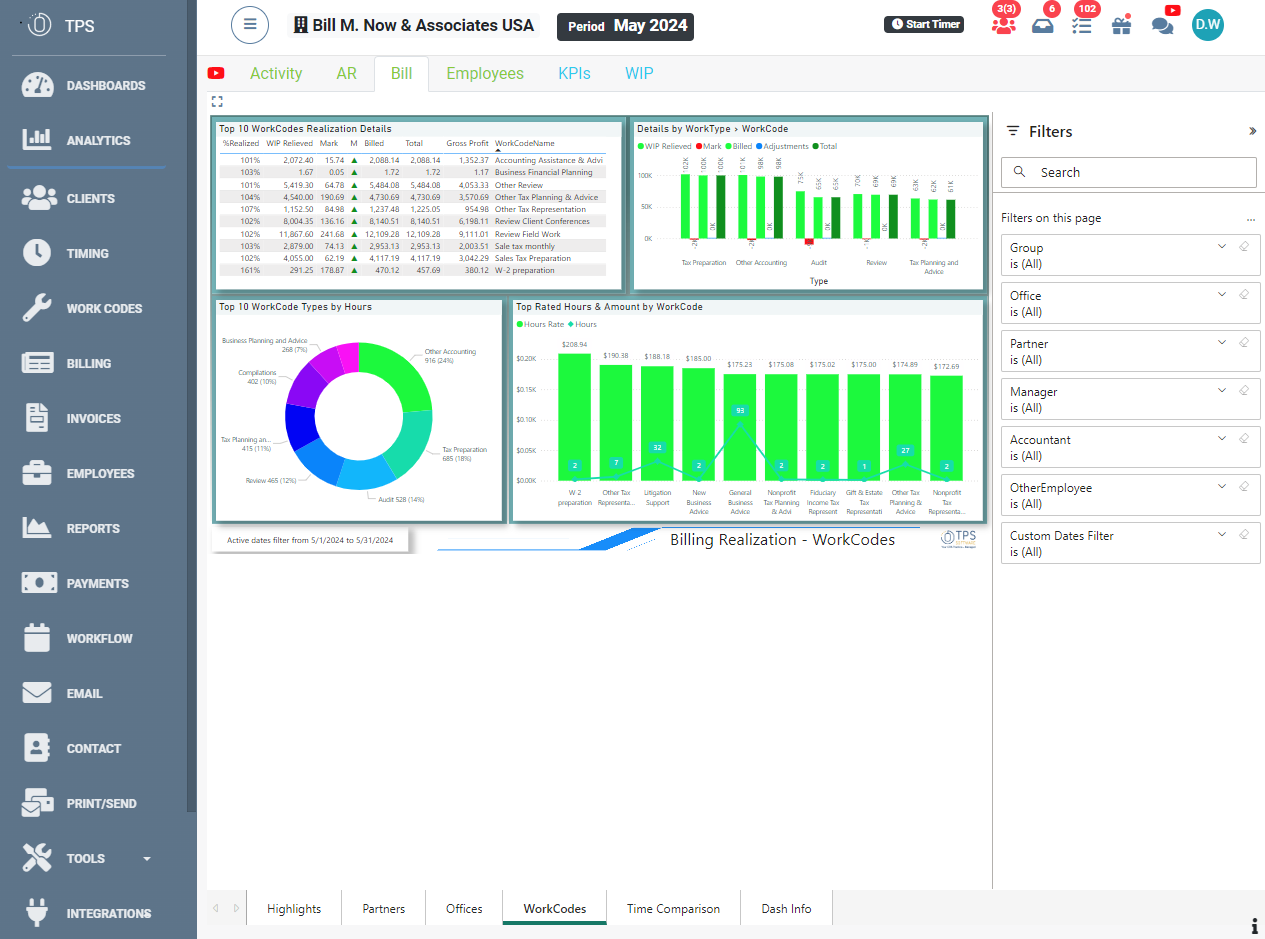Screen dimensions: 1265x939
Task: Switch to the WIP tab
Action: [x=639, y=73]
